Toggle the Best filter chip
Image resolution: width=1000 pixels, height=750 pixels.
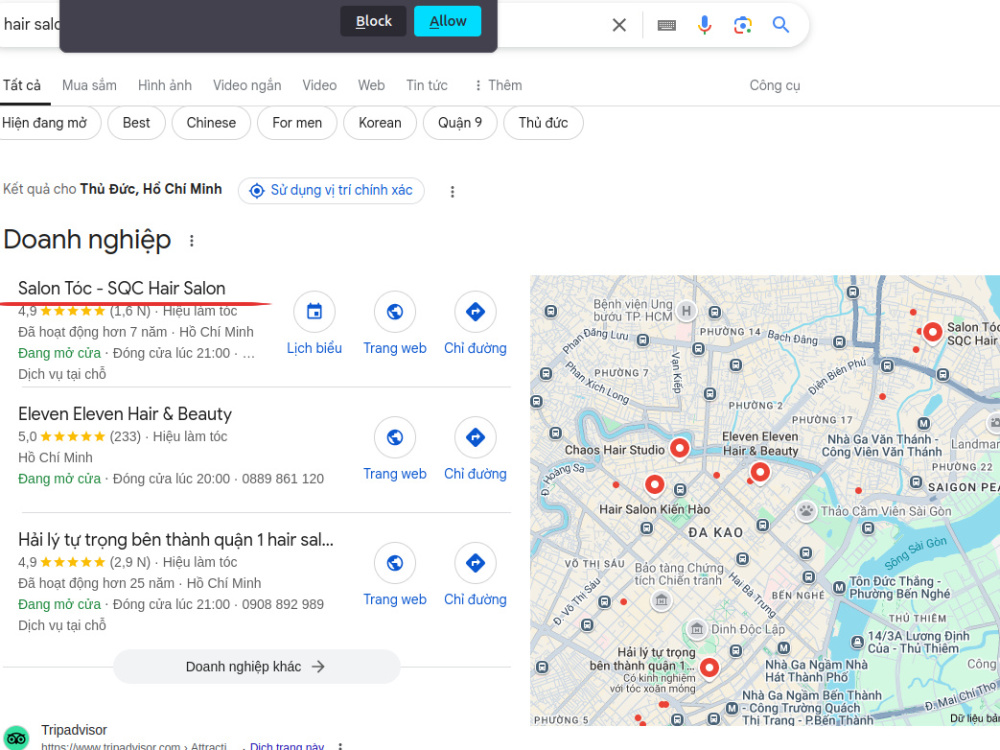136,123
